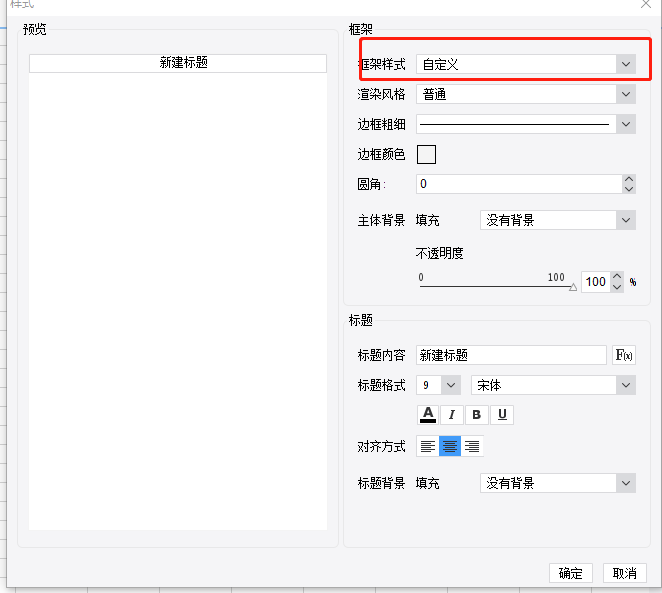The width and height of the screenshot is (662, 593).
Task: Click the 边框颜色 color swatch
Action: [426, 154]
